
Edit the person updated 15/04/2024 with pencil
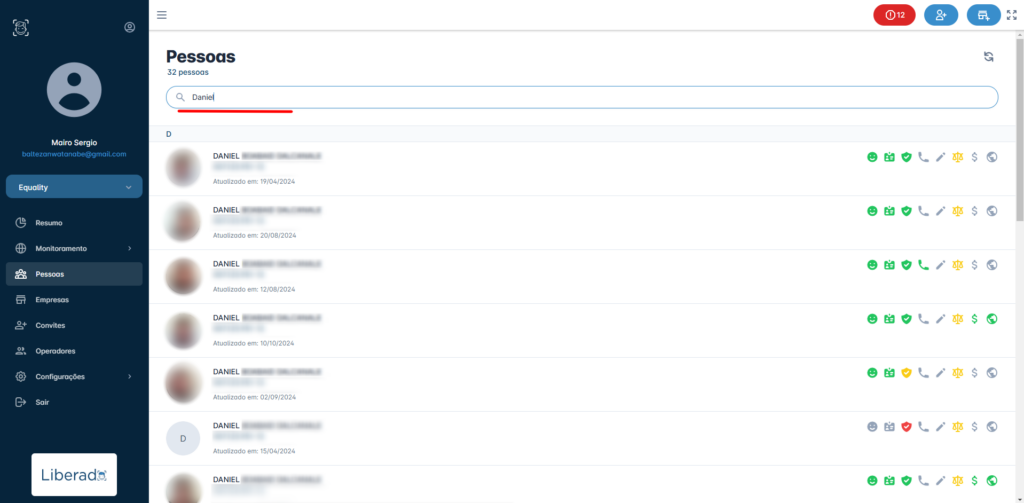pos(940,427)
